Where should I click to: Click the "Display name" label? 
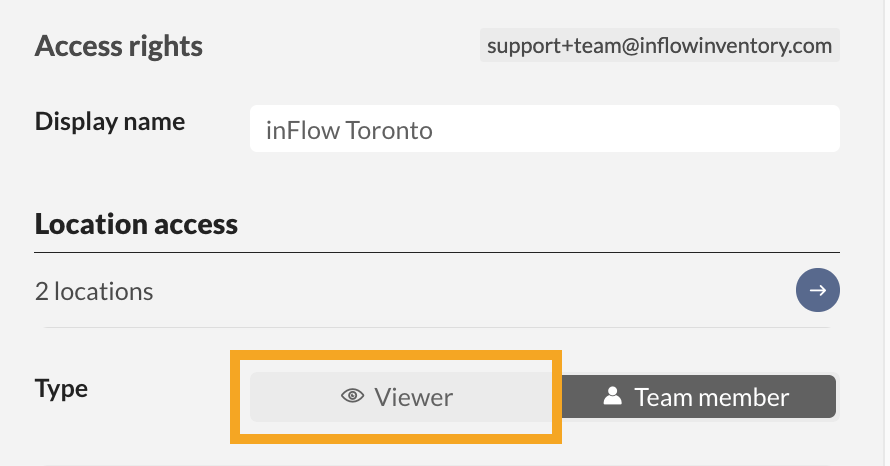[110, 122]
